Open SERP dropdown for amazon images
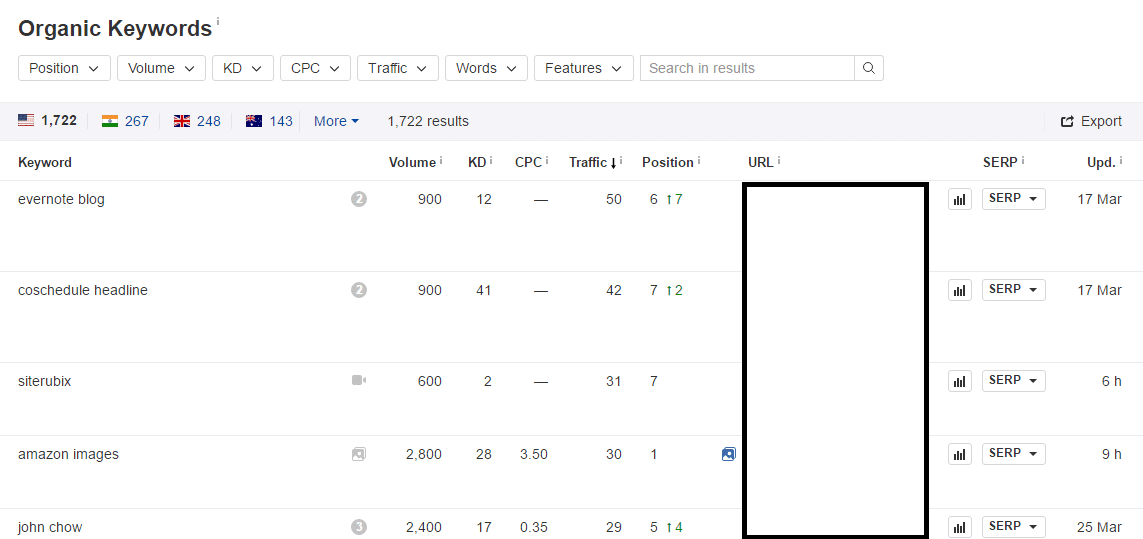 pyautogui.click(x=1013, y=454)
